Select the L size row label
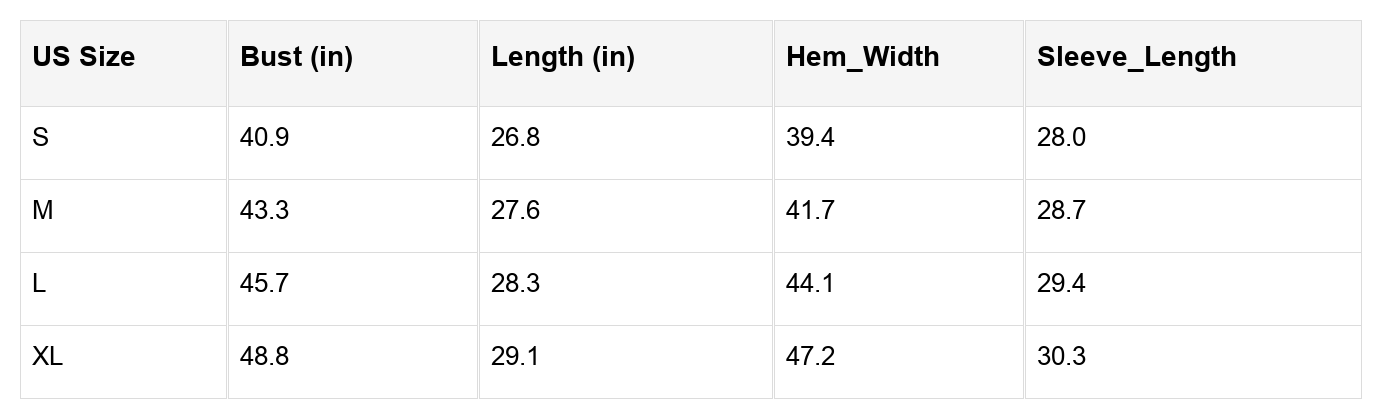This screenshot has height=418, width=1381. pyautogui.click(x=39, y=284)
